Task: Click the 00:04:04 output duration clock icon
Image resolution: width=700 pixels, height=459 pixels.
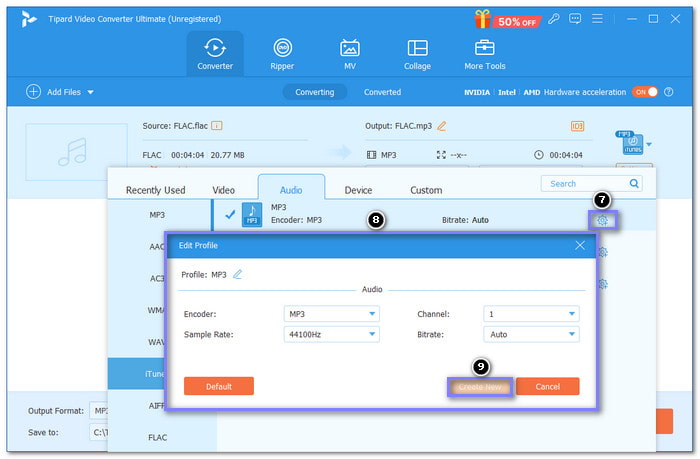Action: pyautogui.click(x=539, y=155)
